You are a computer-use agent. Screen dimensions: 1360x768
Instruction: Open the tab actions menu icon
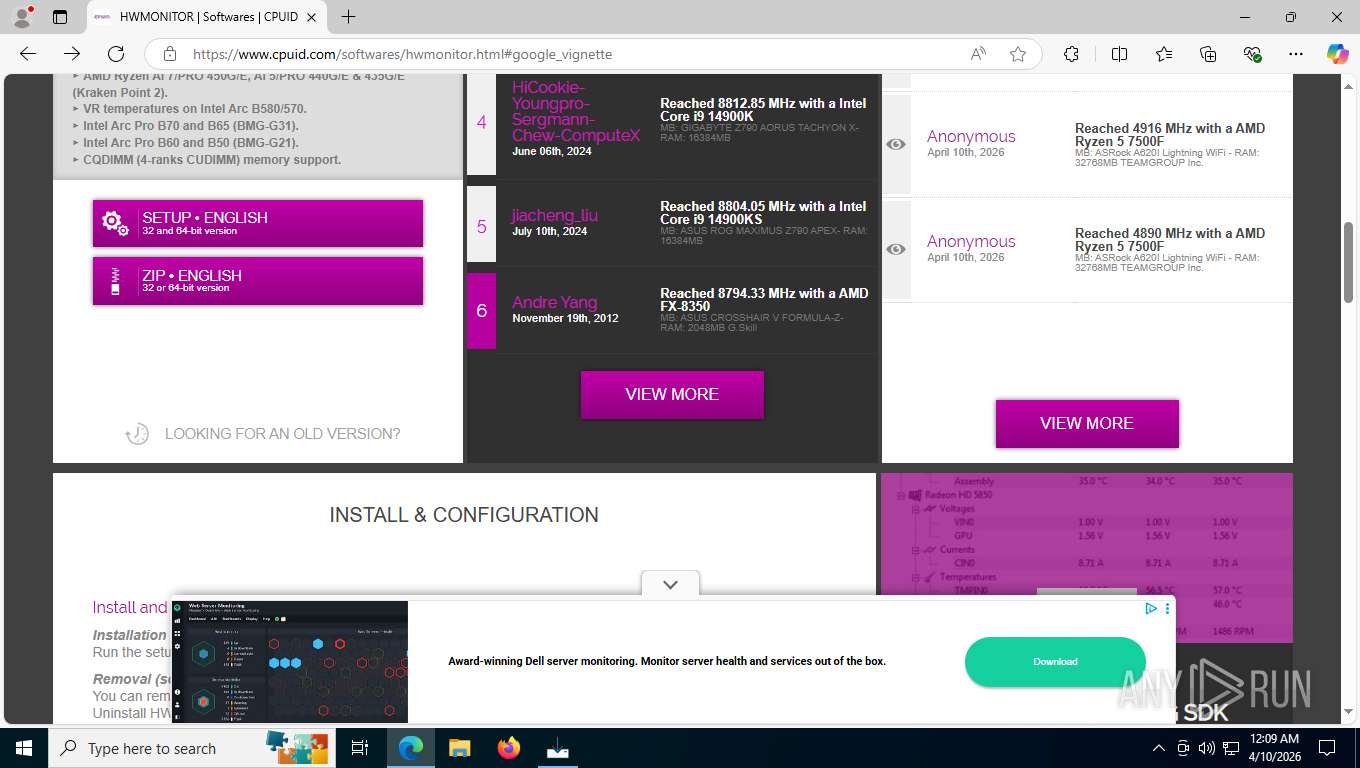tap(60, 17)
